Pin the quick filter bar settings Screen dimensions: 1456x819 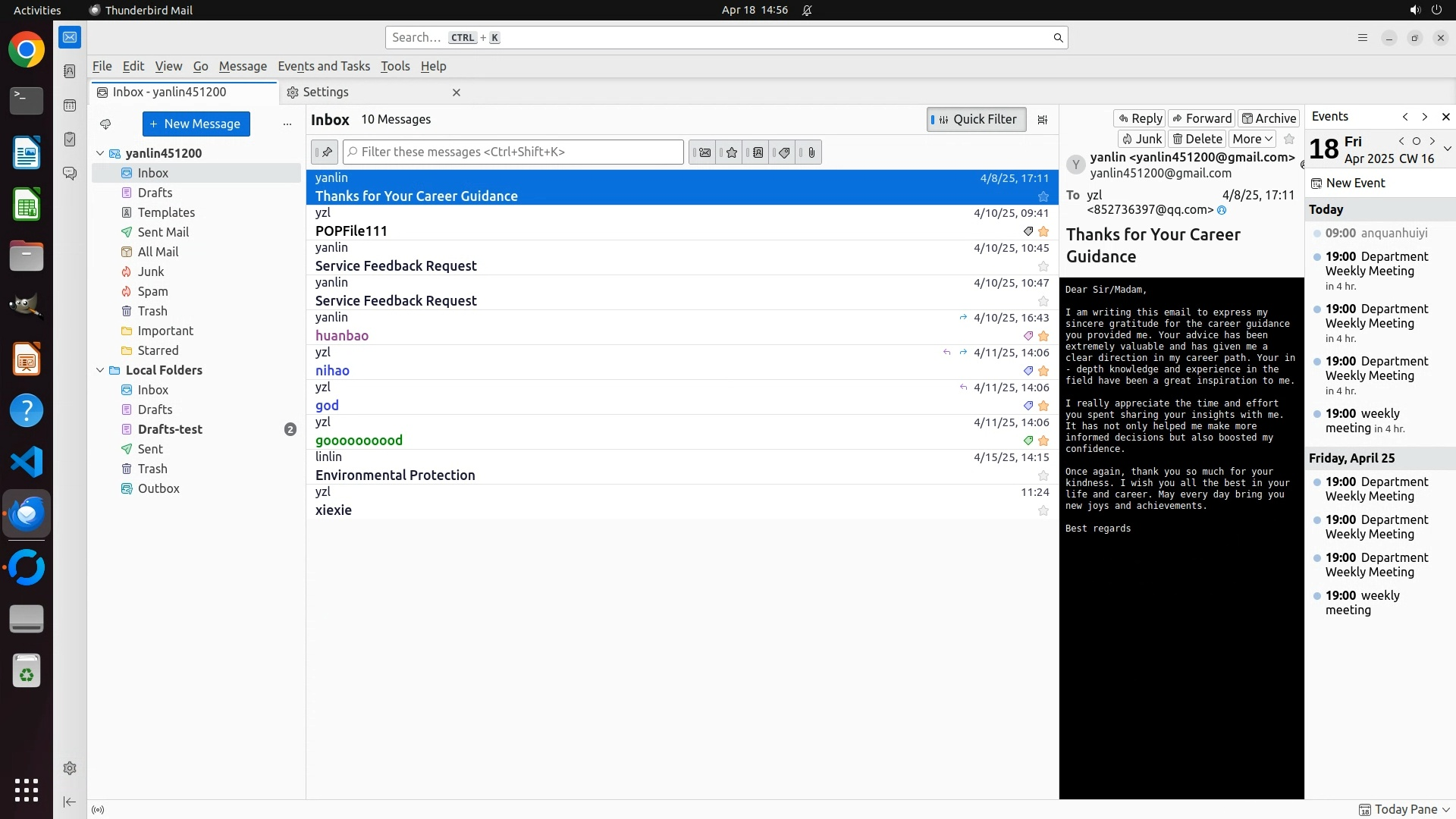[x=325, y=152]
